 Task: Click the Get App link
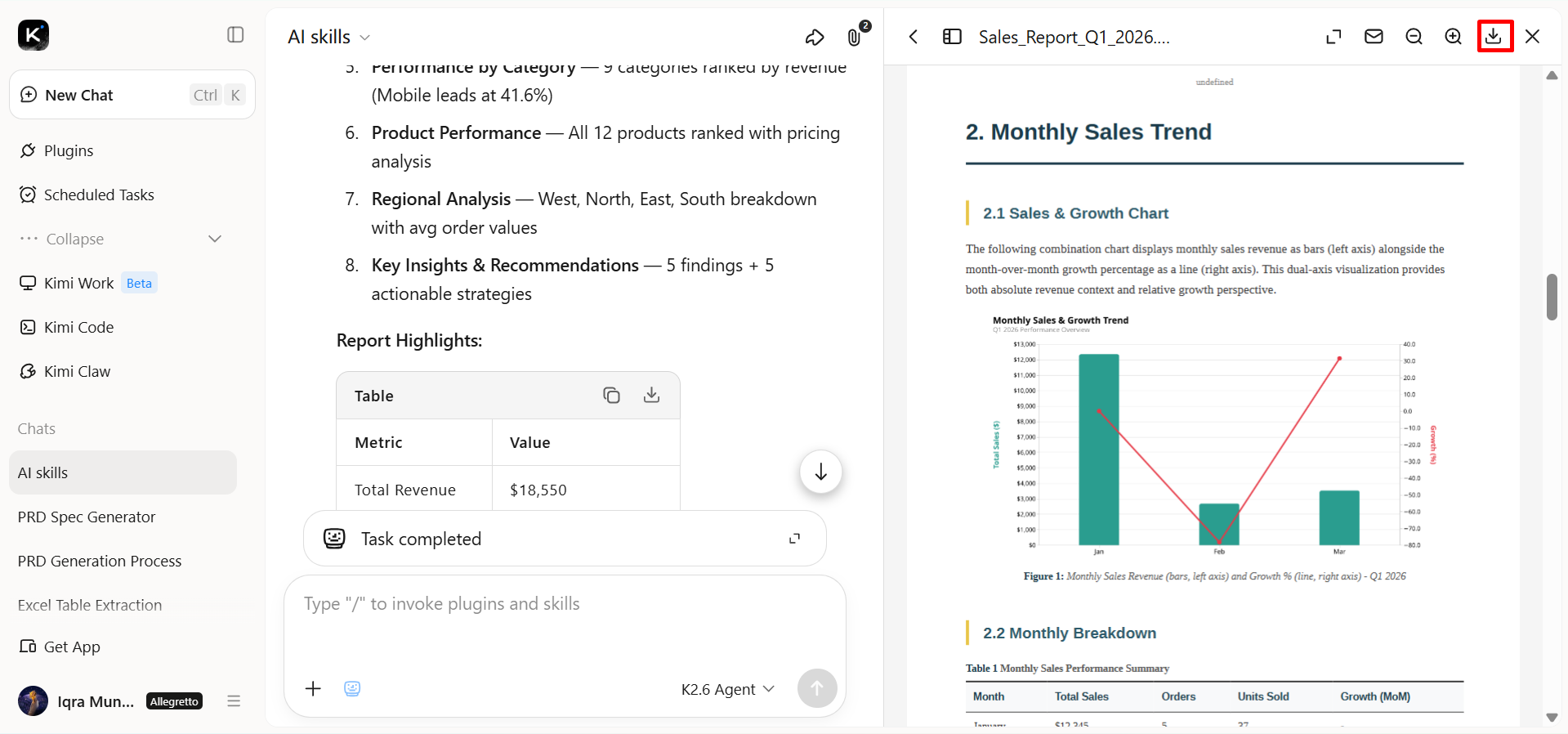coord(72,647)
